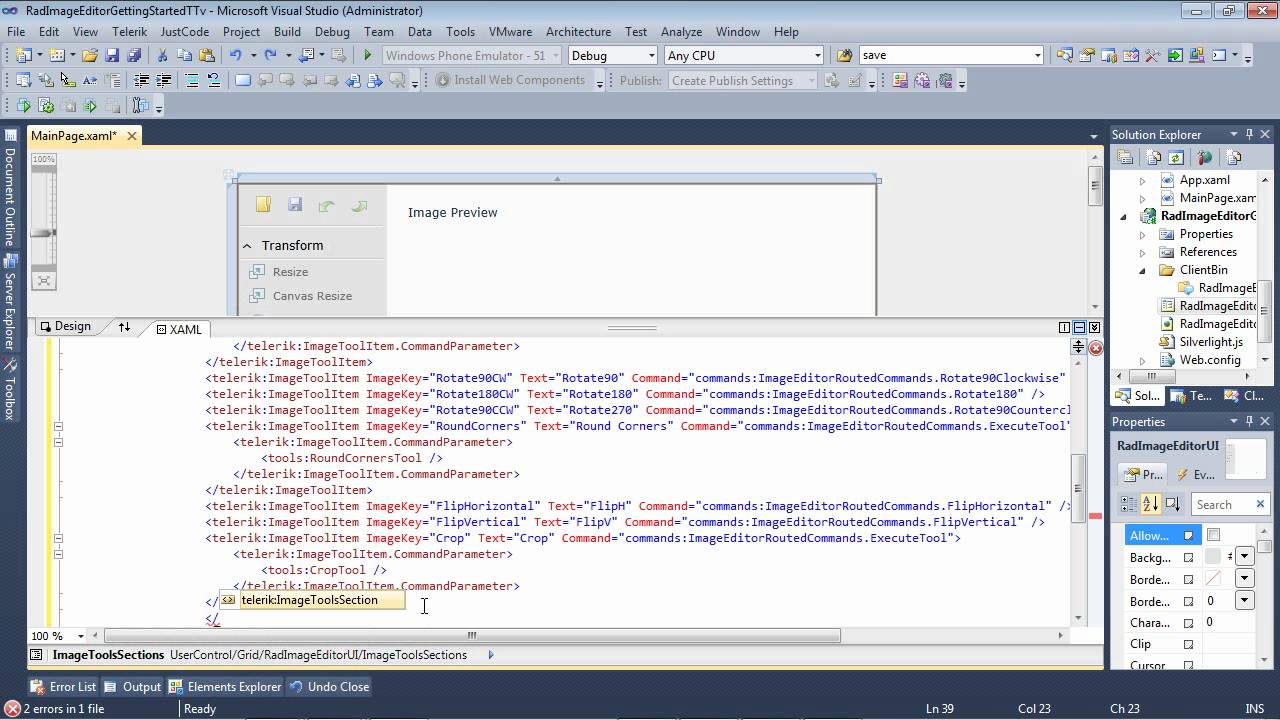Collapse the XAML pane with the arrow button
The height and width of the screenshot is (720, 1280).
point(1095,327)
